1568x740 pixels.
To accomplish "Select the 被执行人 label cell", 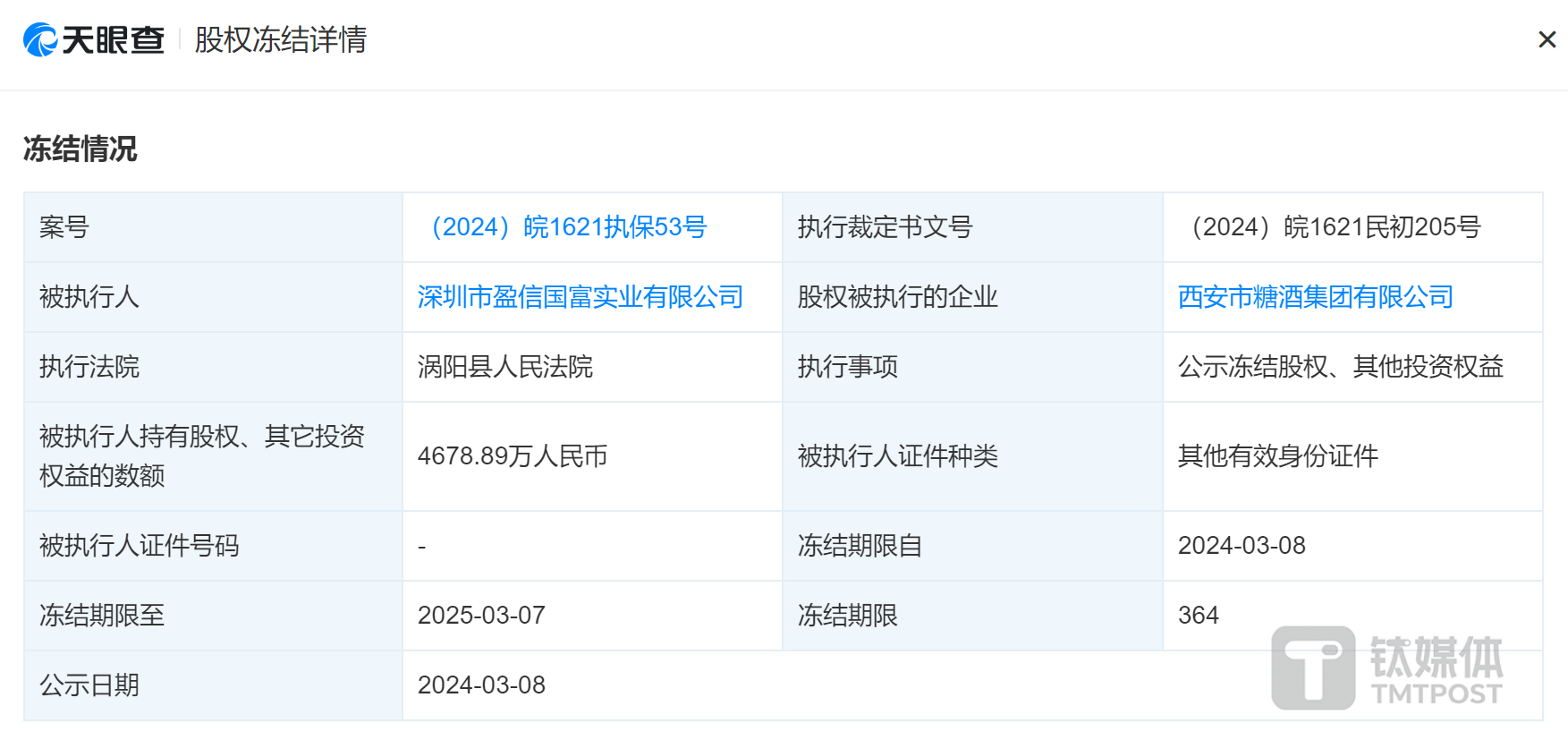I will click(x=214, y=297).
